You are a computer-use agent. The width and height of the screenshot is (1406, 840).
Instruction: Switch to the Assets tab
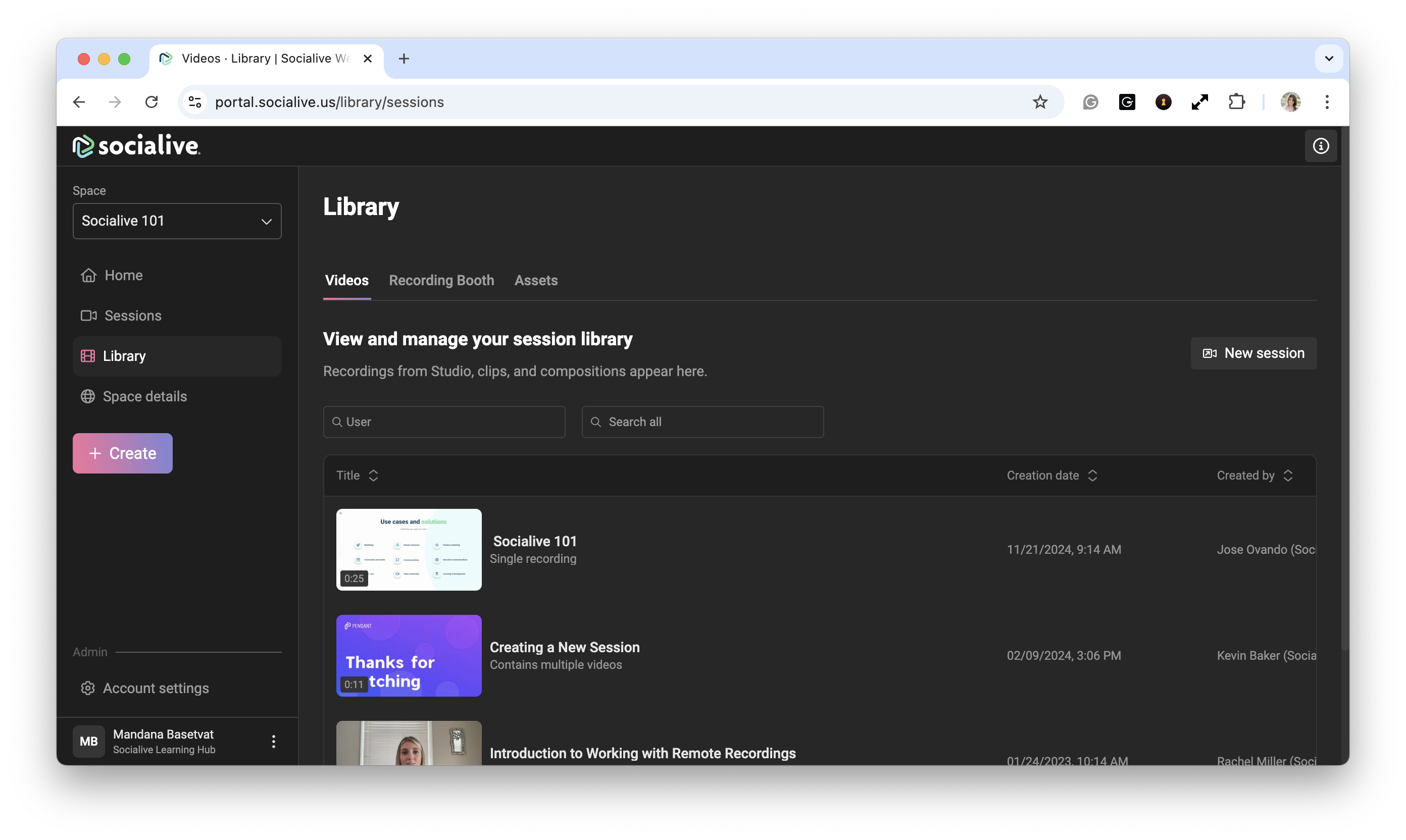coord(536,280)
